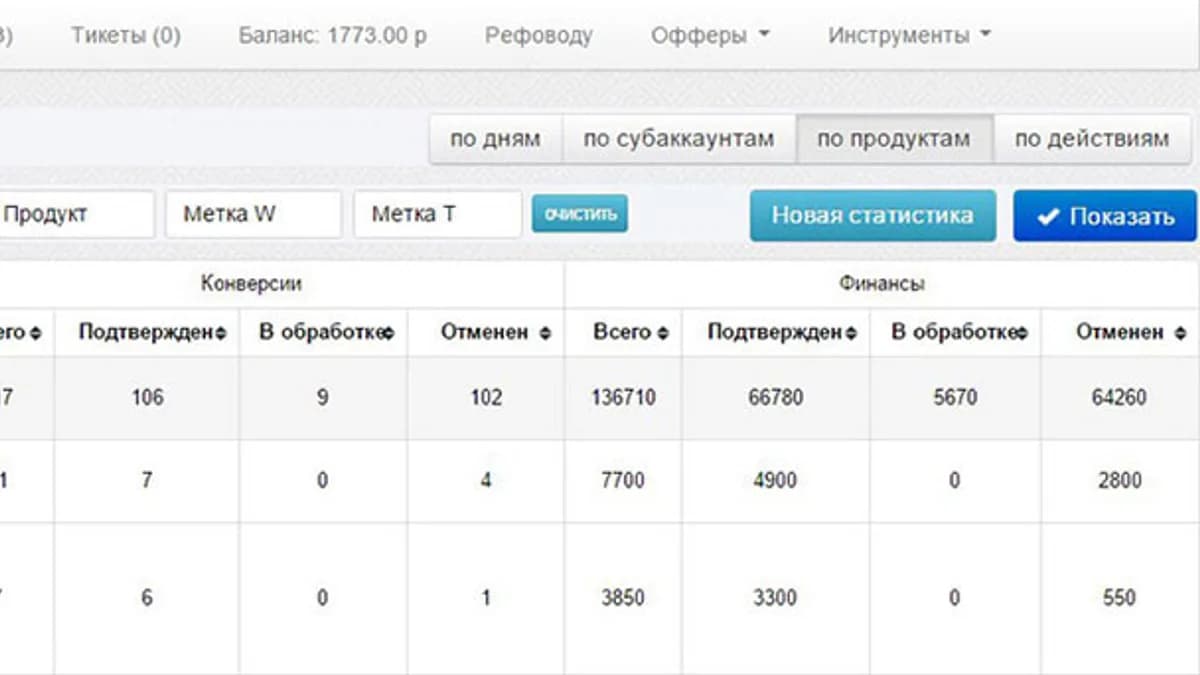Screen dimensions: 1200x675
Task: Open the Рефоводу menu item
Action: [x=539, y=36]
